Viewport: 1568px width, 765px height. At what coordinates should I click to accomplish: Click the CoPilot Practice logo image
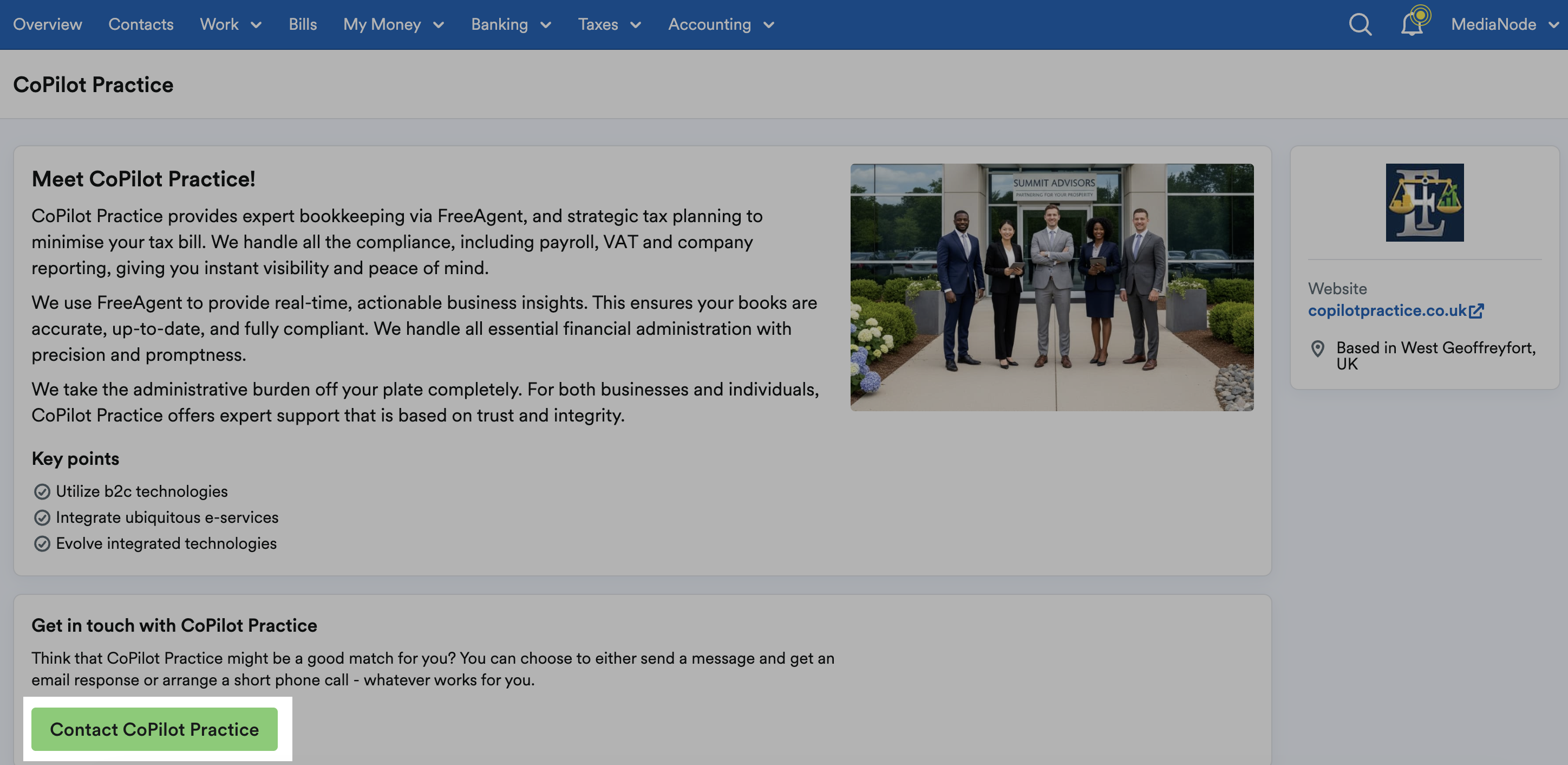[x=1425, y=202]
